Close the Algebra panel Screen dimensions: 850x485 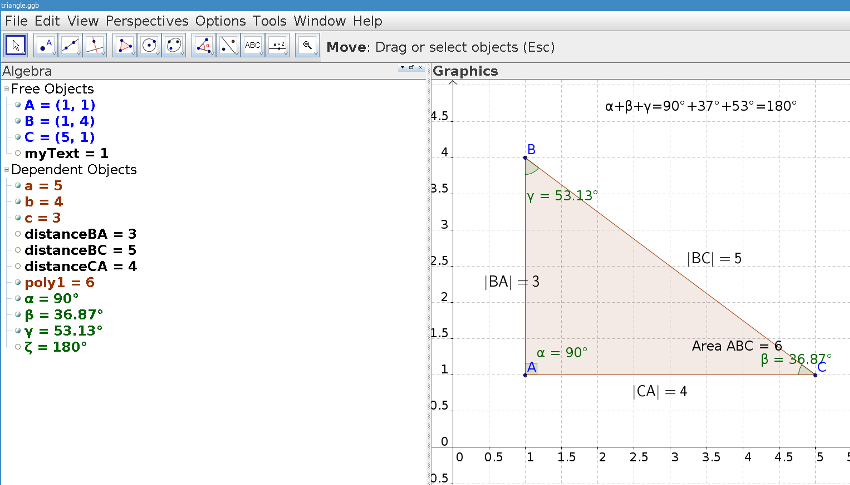(x=420, y=67)
